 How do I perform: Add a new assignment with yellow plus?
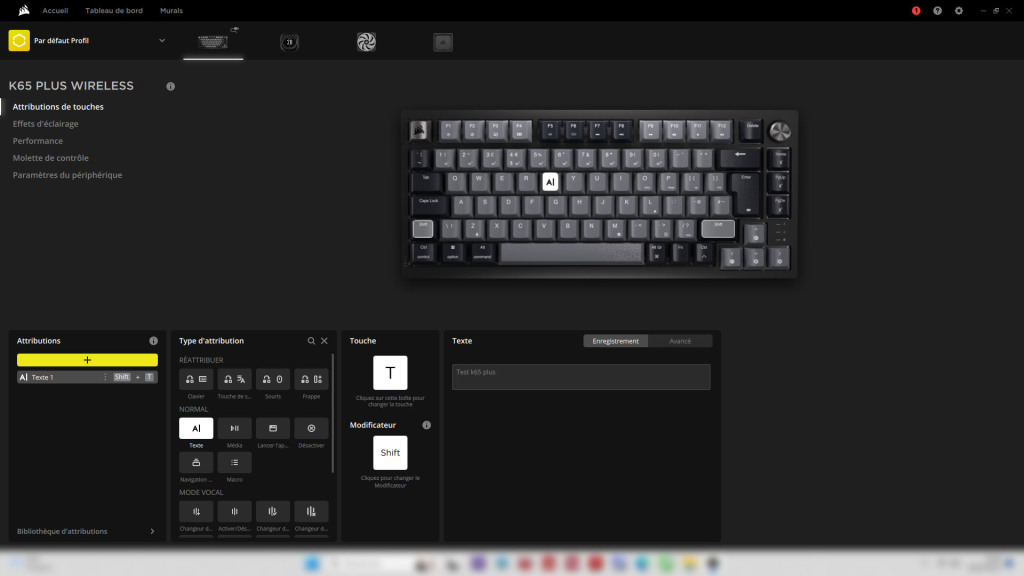pos(88,360)
